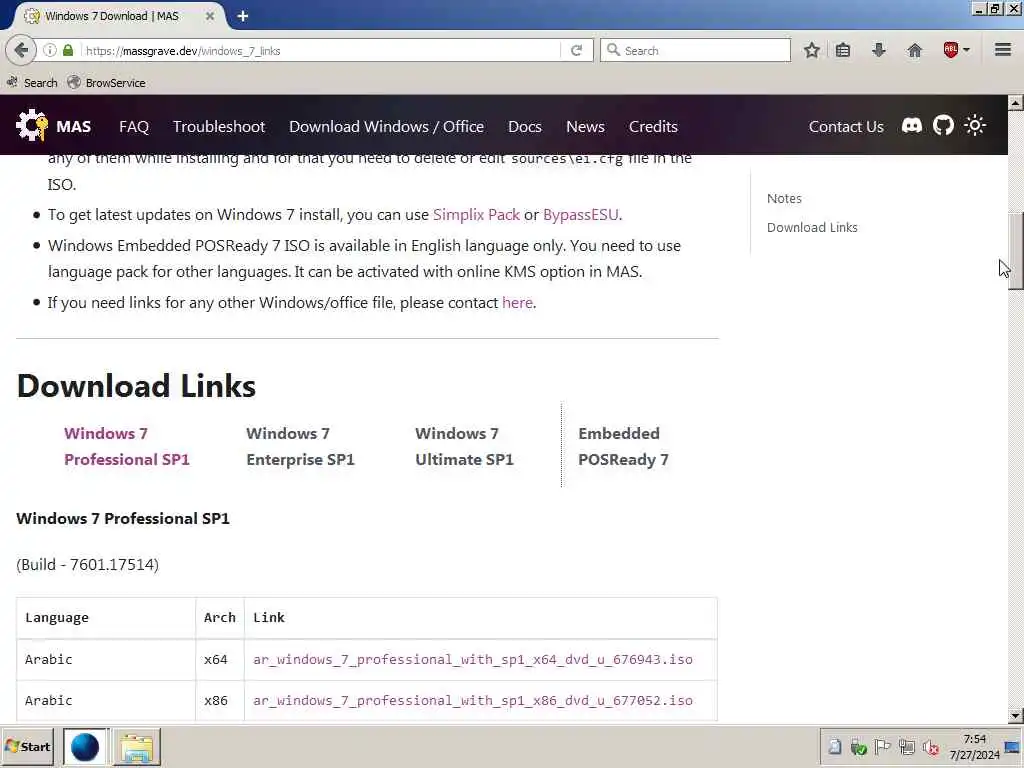Viewport: 1024px width, 768px height.
Task: Click the document tray icon
Action: pyautogui.click(x=835, y=747)
